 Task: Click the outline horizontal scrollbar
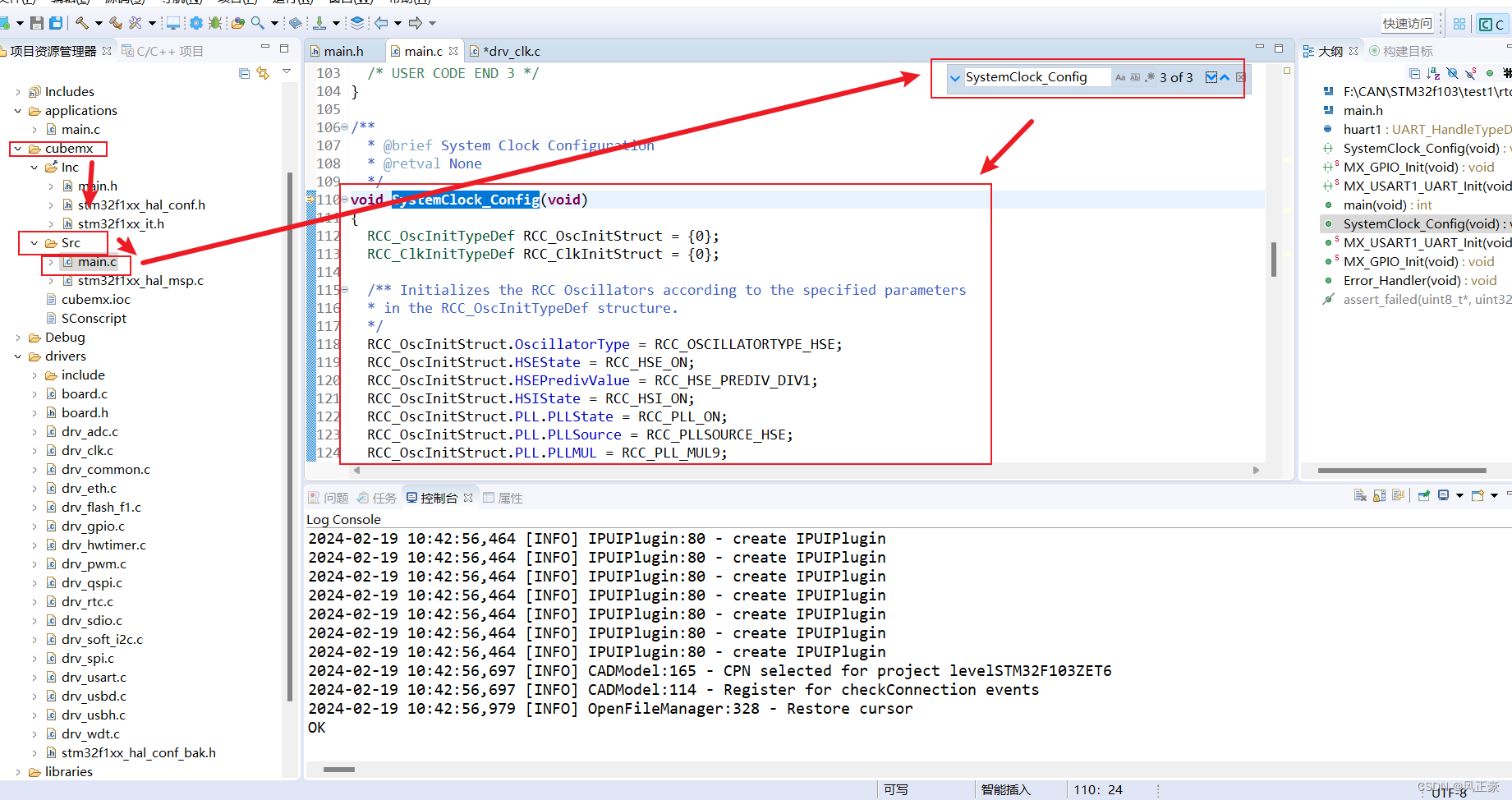[x=1402, y=471]
